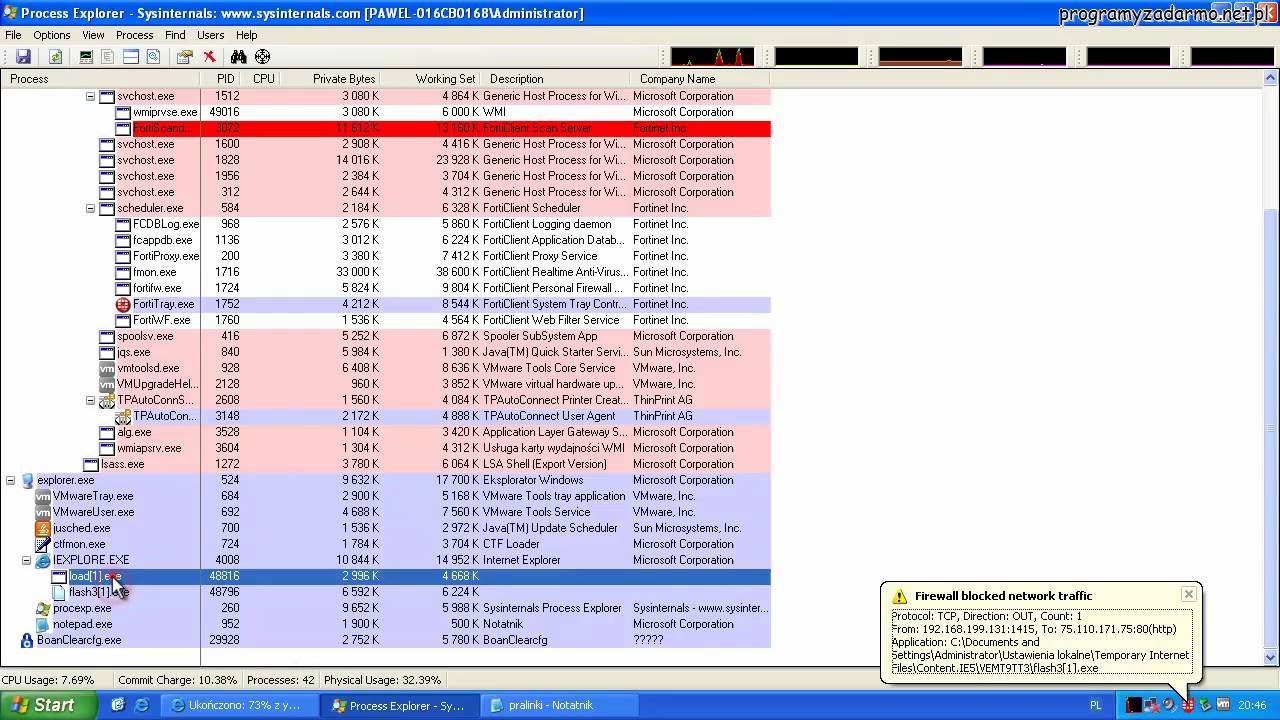
Task: Click the Refresh Now toolbar icon
Action: (x=55, y=57)
